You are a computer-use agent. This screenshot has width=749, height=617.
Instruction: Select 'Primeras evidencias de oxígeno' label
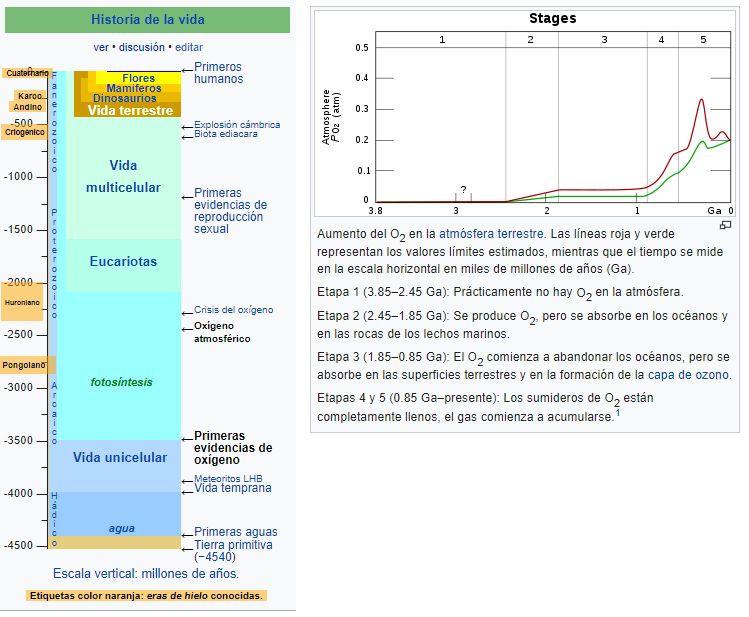(x=233, y=447)
